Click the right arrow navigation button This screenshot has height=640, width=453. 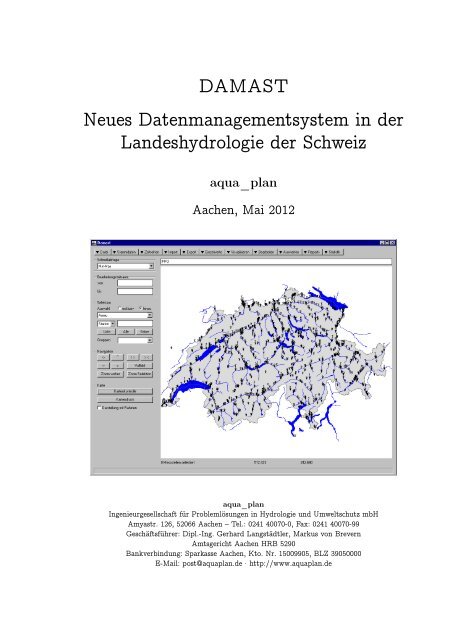103,366
